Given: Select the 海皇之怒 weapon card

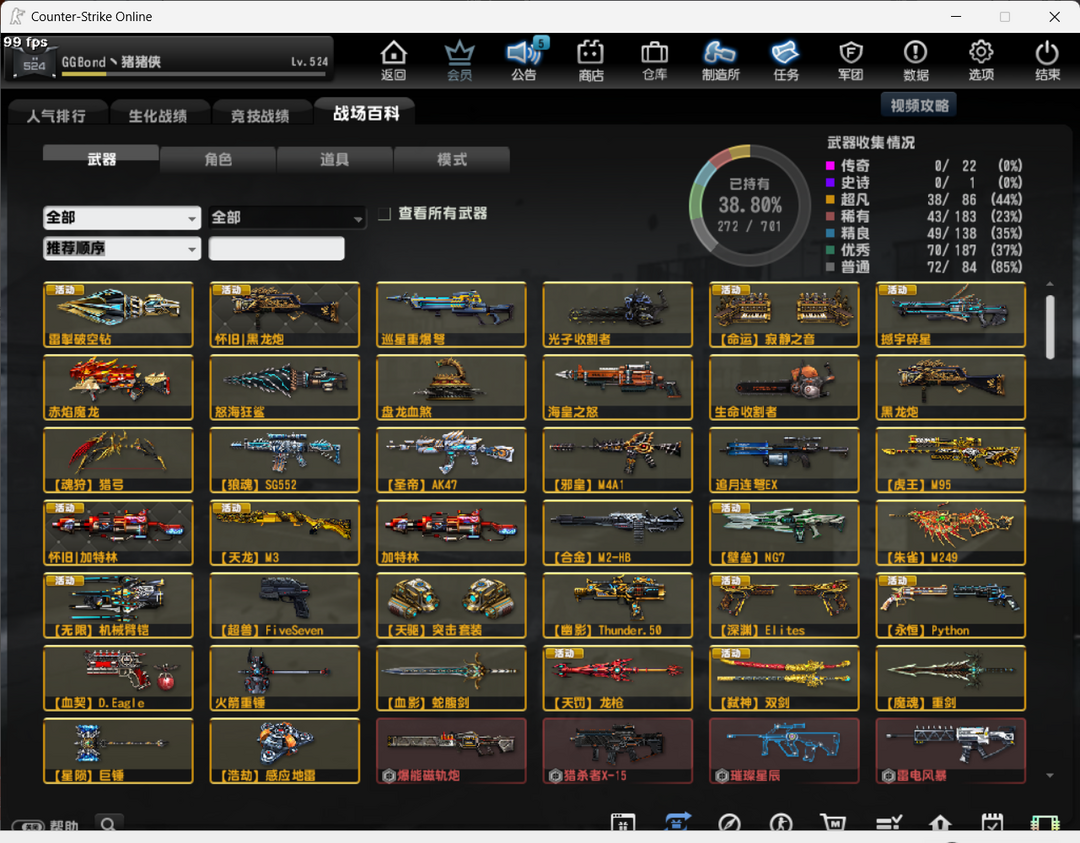Looking at the screenshot, I should tap(618, 387).
